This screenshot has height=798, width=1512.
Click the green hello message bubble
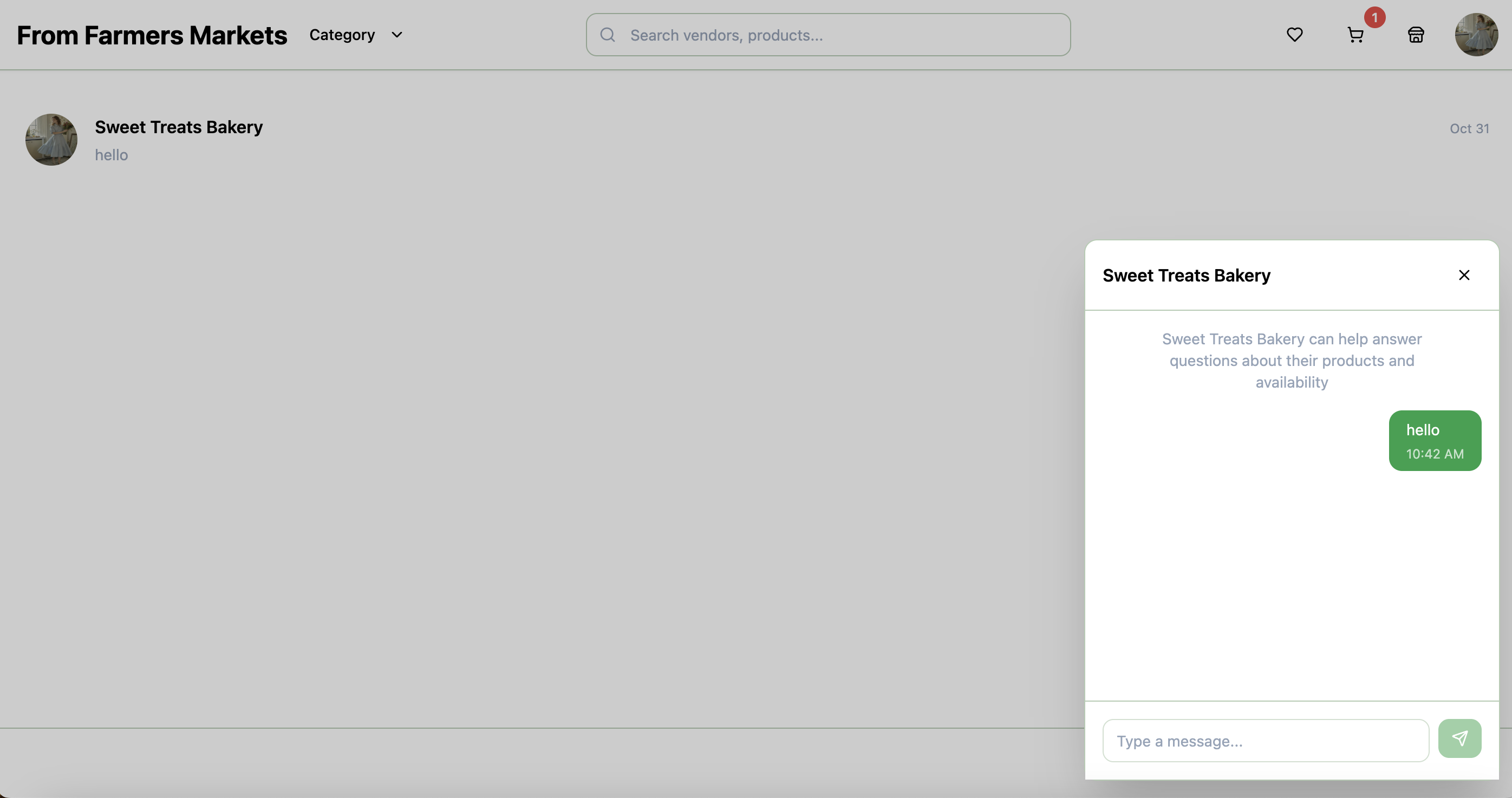point(1435,440)
